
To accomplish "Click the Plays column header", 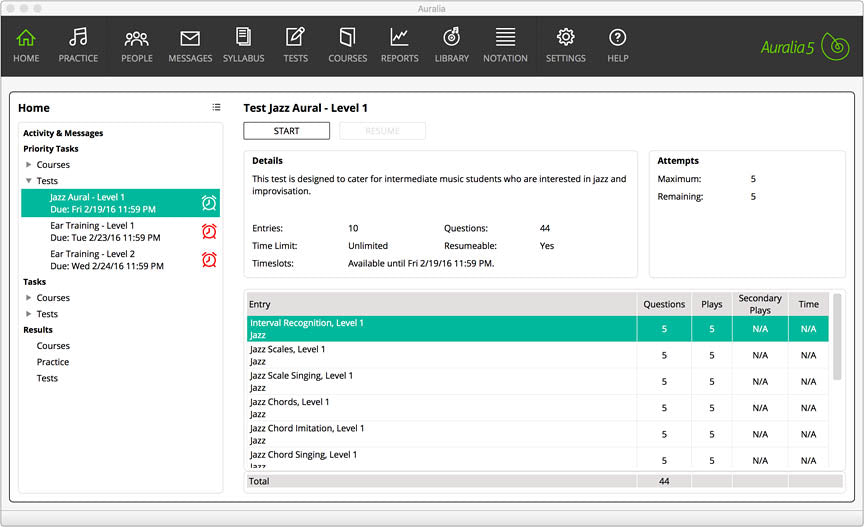I will click(x=711, y=304).
